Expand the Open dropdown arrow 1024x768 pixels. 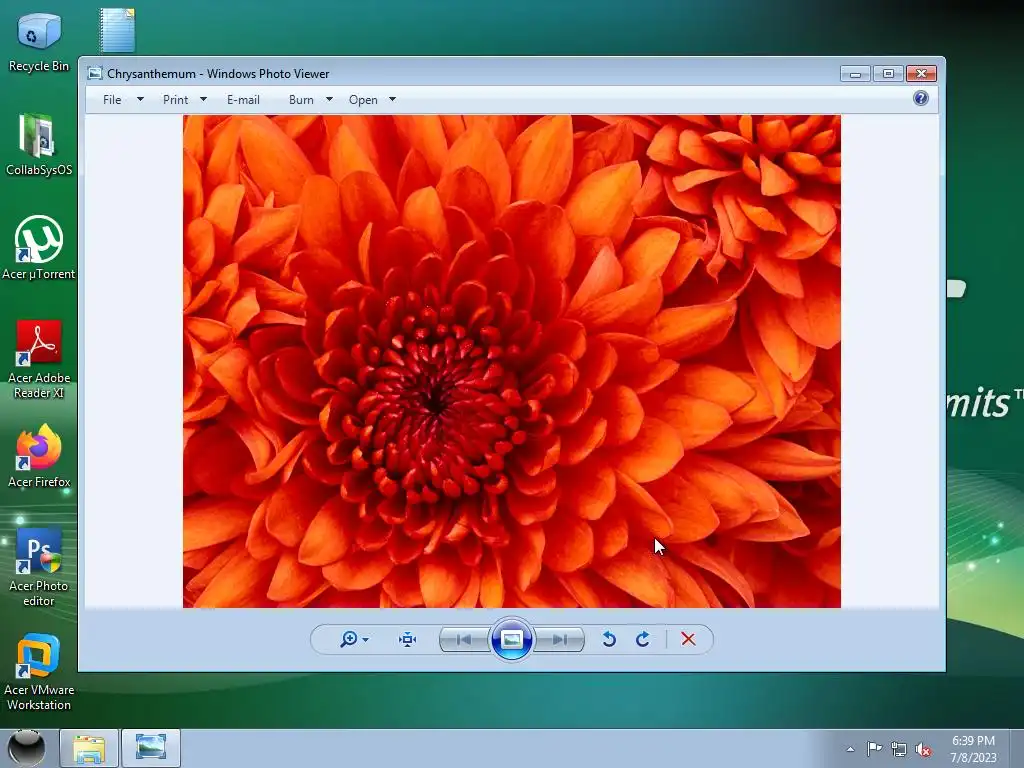tap(392, 99)
